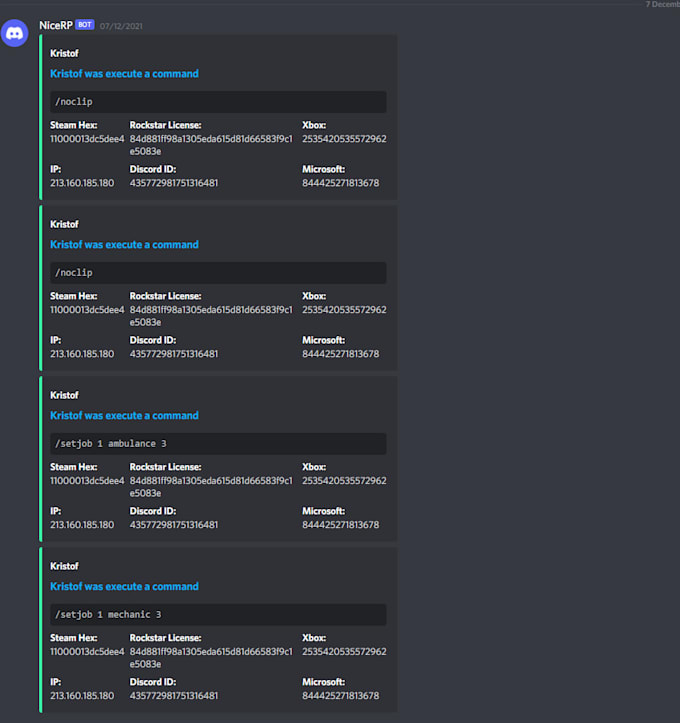680x723 pixels.
Task: Click the '/setjob 1 ambulance 3' code block
Action: point(218,444)
